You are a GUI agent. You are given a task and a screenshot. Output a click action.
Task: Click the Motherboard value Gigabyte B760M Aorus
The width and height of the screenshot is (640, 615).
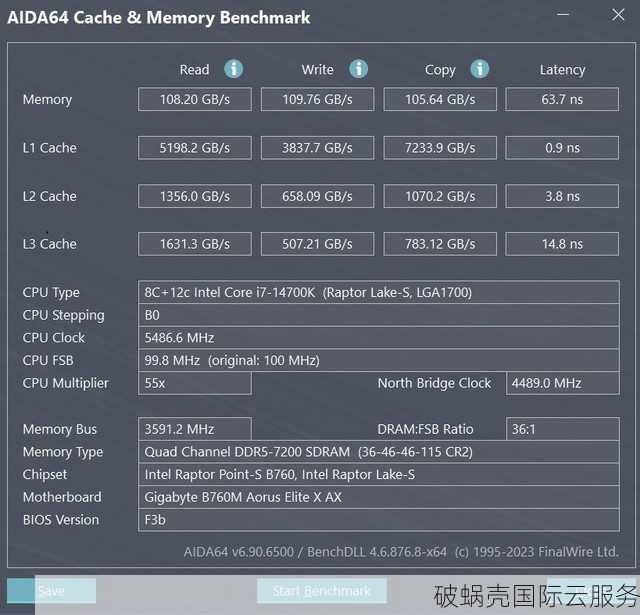[379, 497]
